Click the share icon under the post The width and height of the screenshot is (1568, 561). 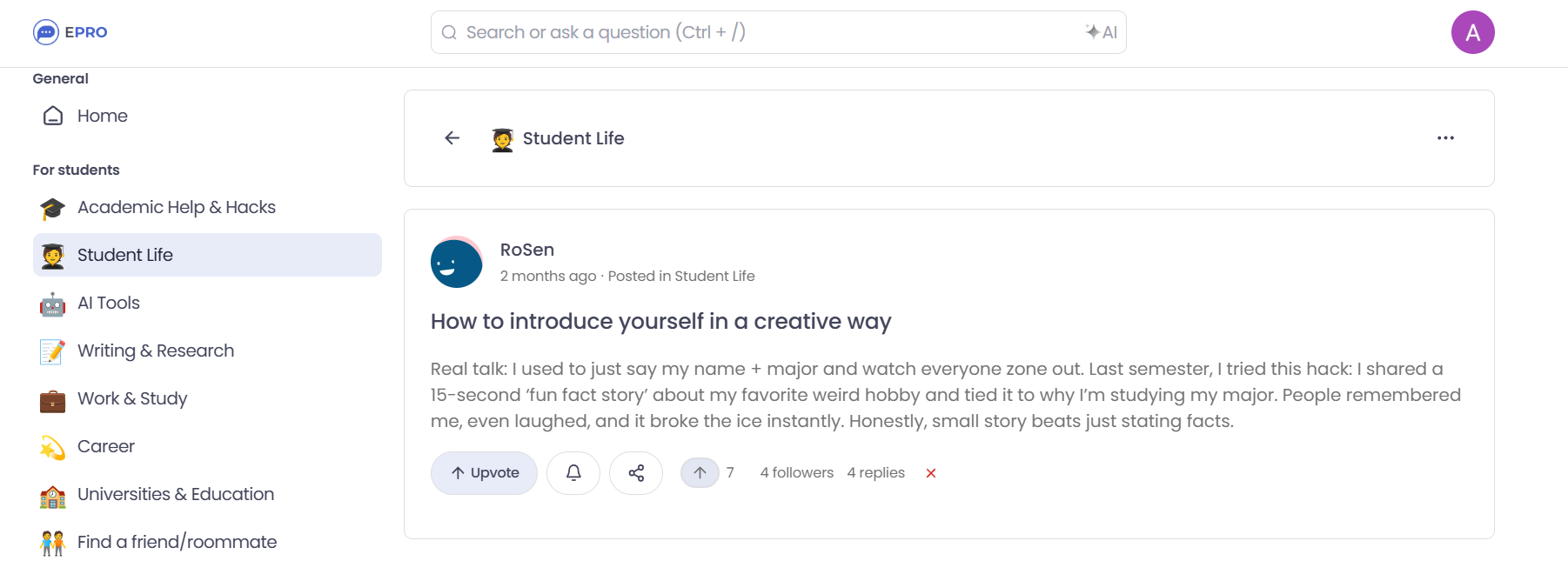click(636, 473)
